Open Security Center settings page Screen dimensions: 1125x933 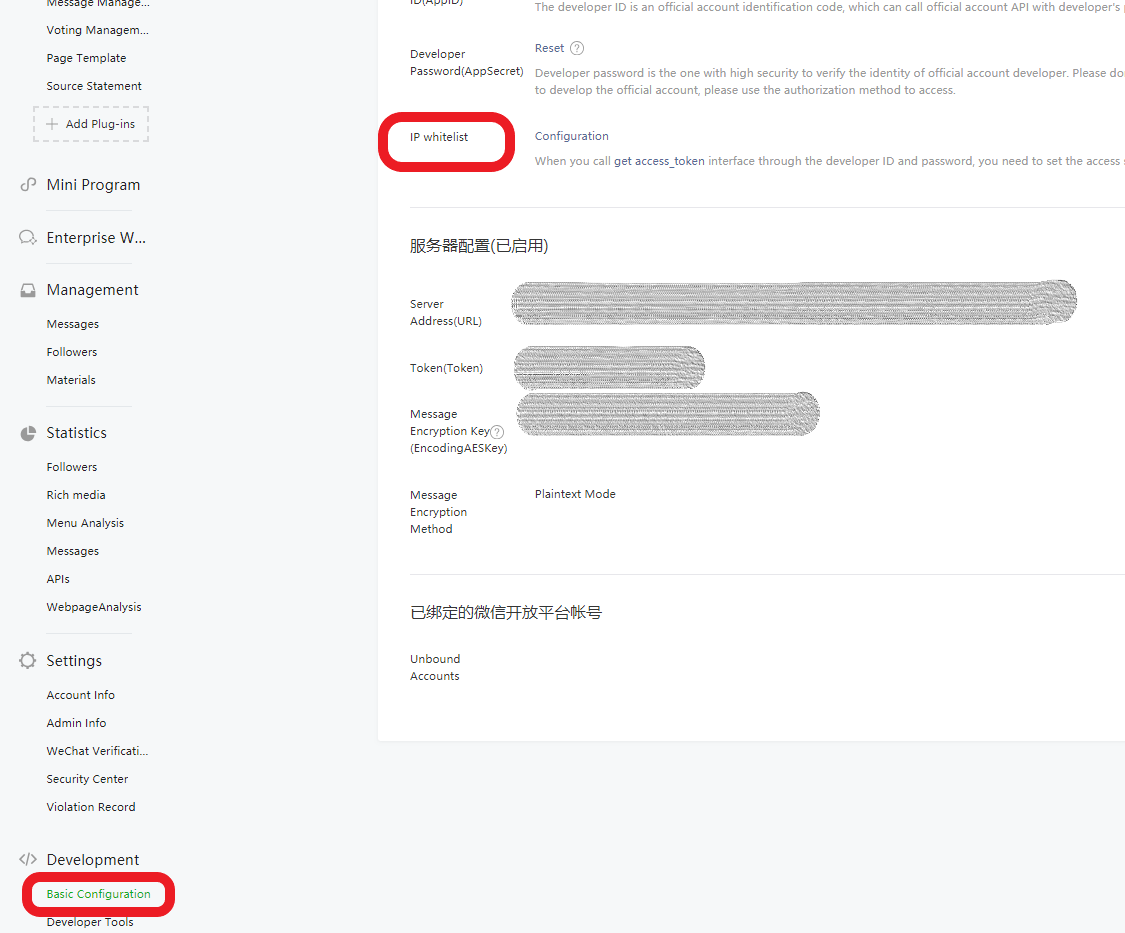(87, 779)
